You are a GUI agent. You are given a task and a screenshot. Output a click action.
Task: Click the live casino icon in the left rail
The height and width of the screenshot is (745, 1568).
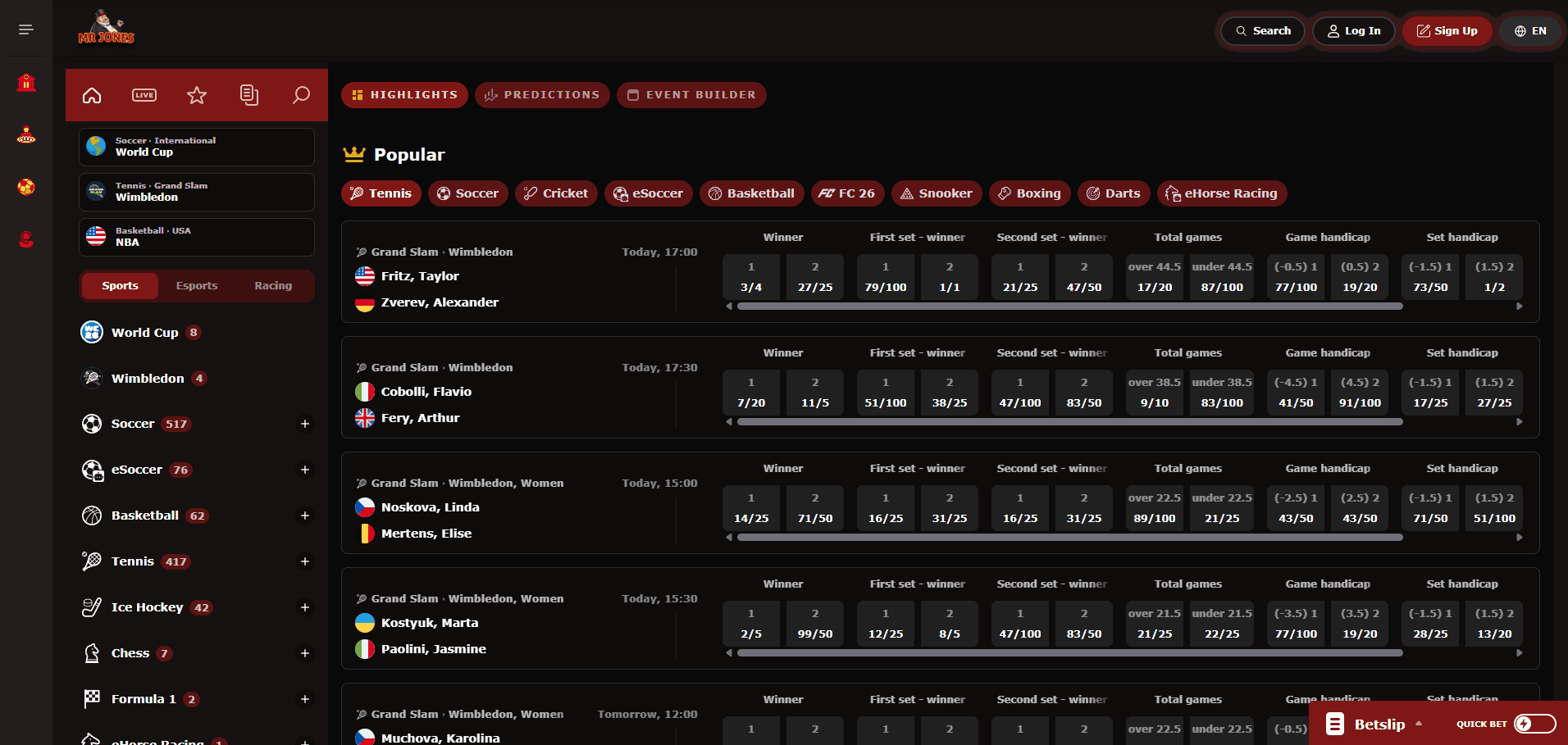26,135
